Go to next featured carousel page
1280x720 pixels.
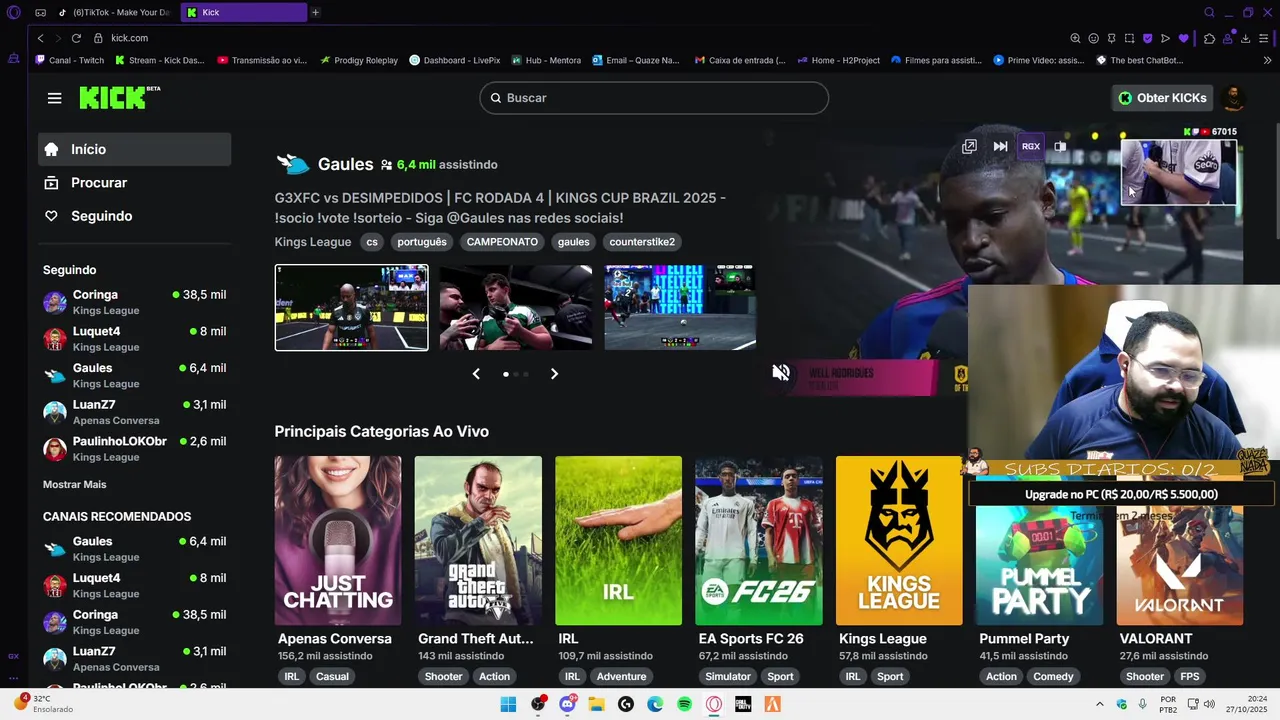click(554, 374)
